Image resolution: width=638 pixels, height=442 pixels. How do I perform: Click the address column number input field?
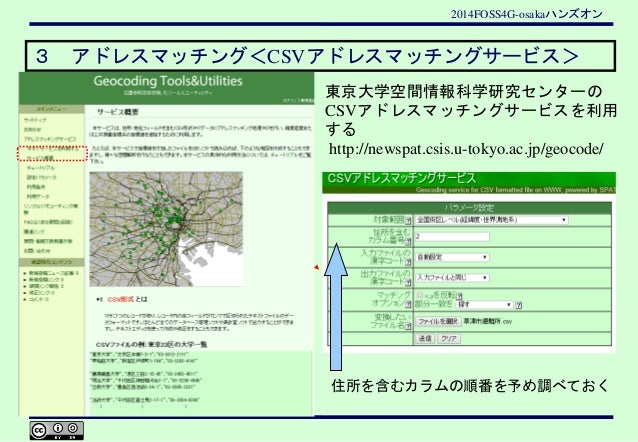452,236
